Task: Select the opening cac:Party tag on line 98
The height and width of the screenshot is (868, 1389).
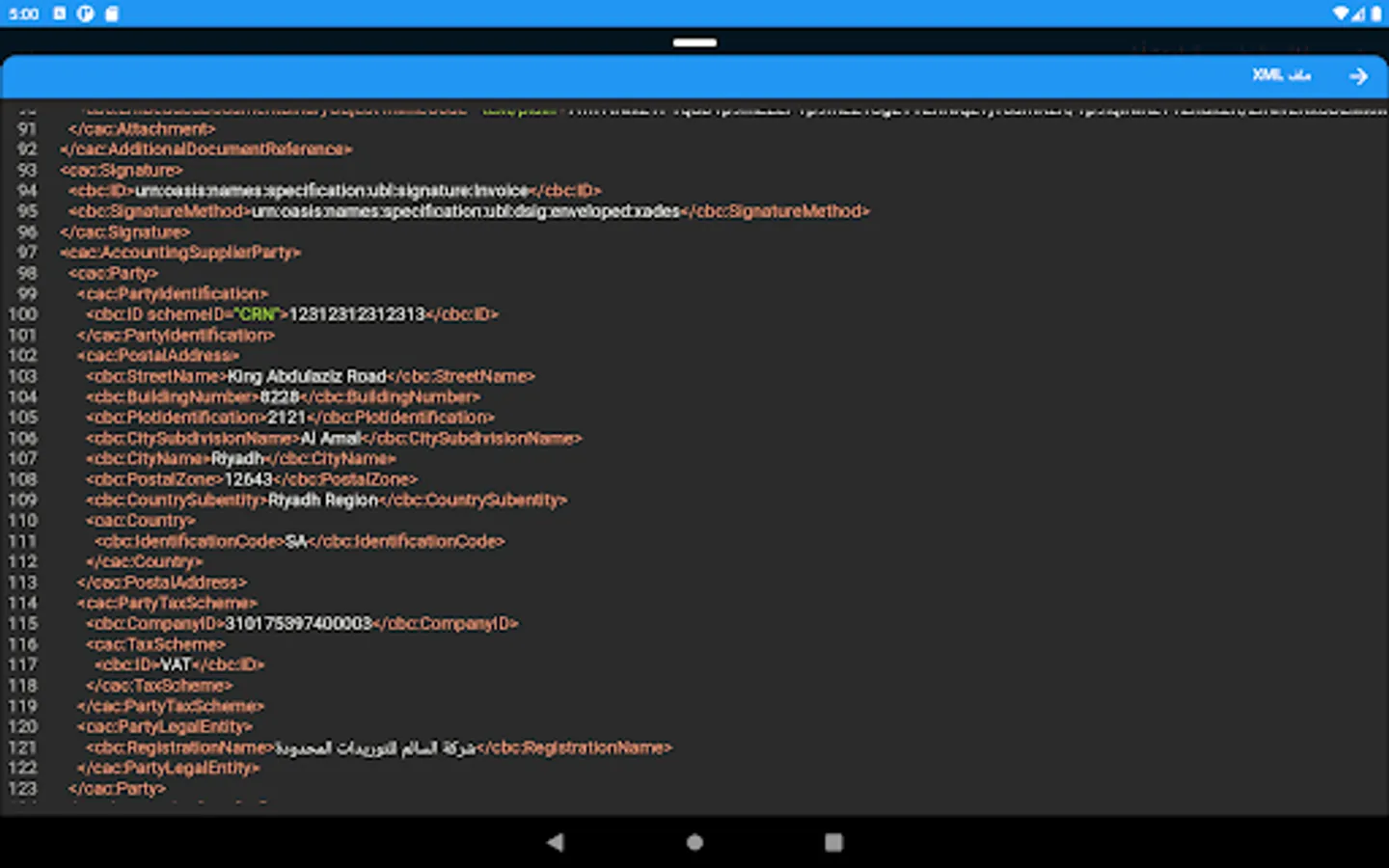Action: click(113, 274)
